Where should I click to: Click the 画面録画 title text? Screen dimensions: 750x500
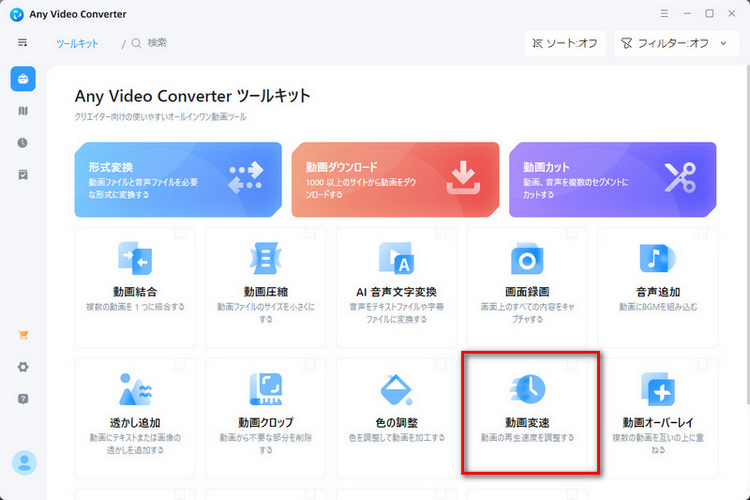tap(527, 292)
